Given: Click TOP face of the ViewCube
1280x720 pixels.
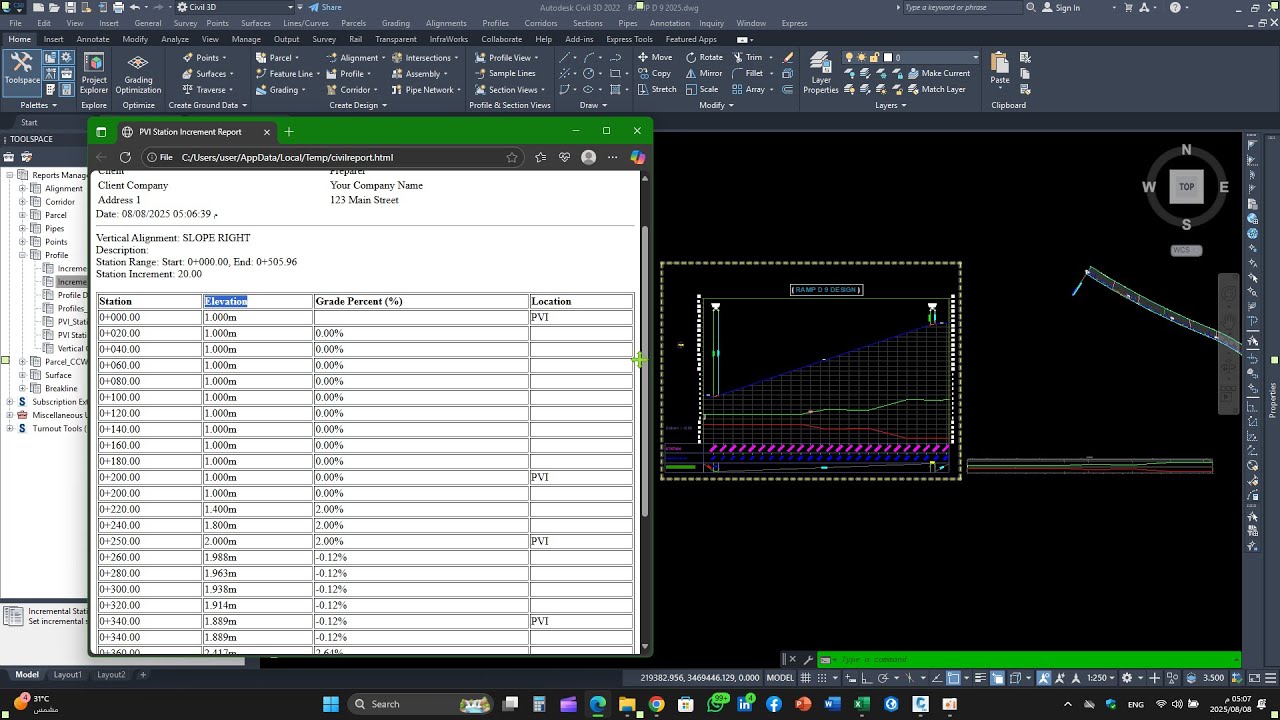Looking at the screenshot, I should [x=1186, y=187].
